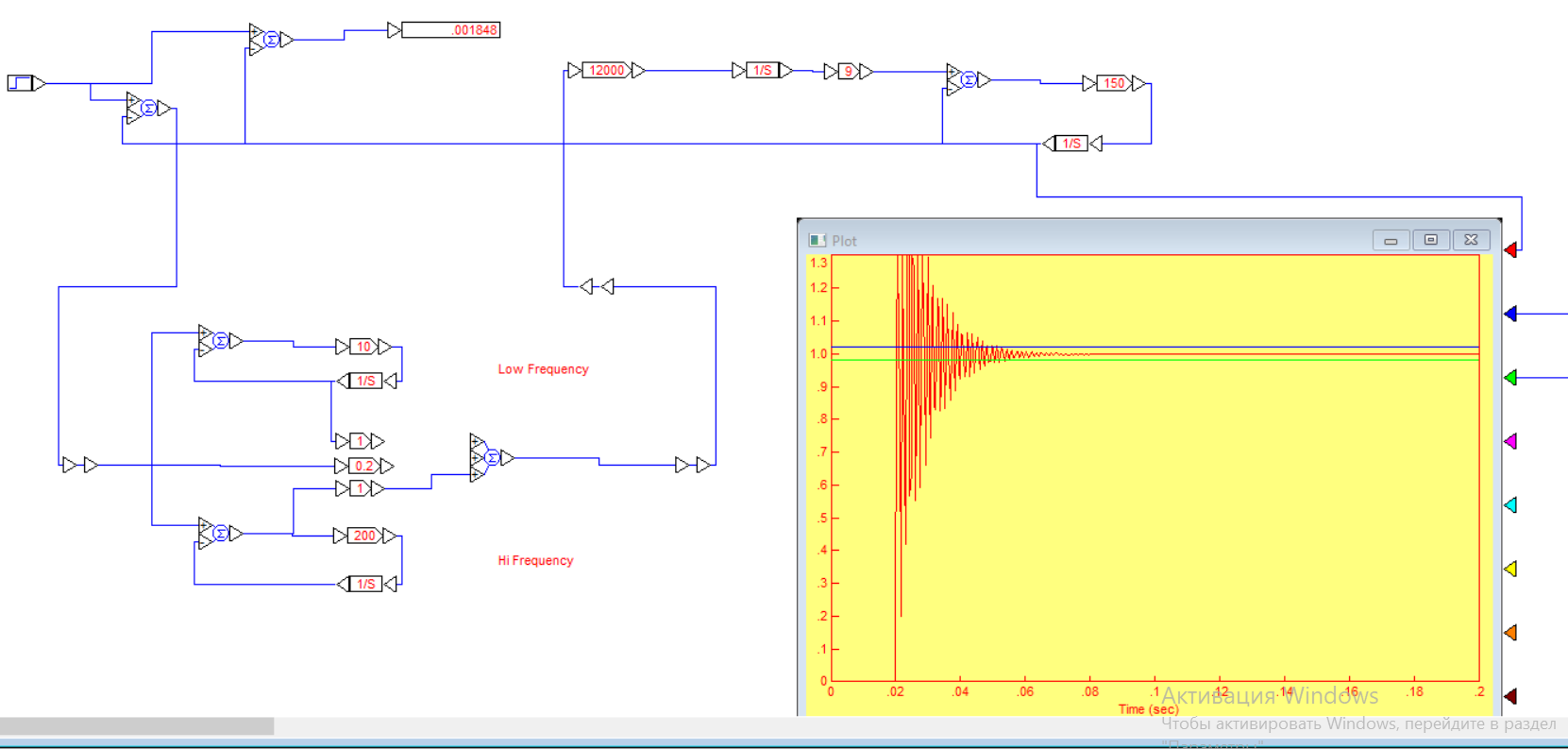Select the gain block labeled 150
The height and width of the screenshot is (749, 1568).
[1114, 83]
